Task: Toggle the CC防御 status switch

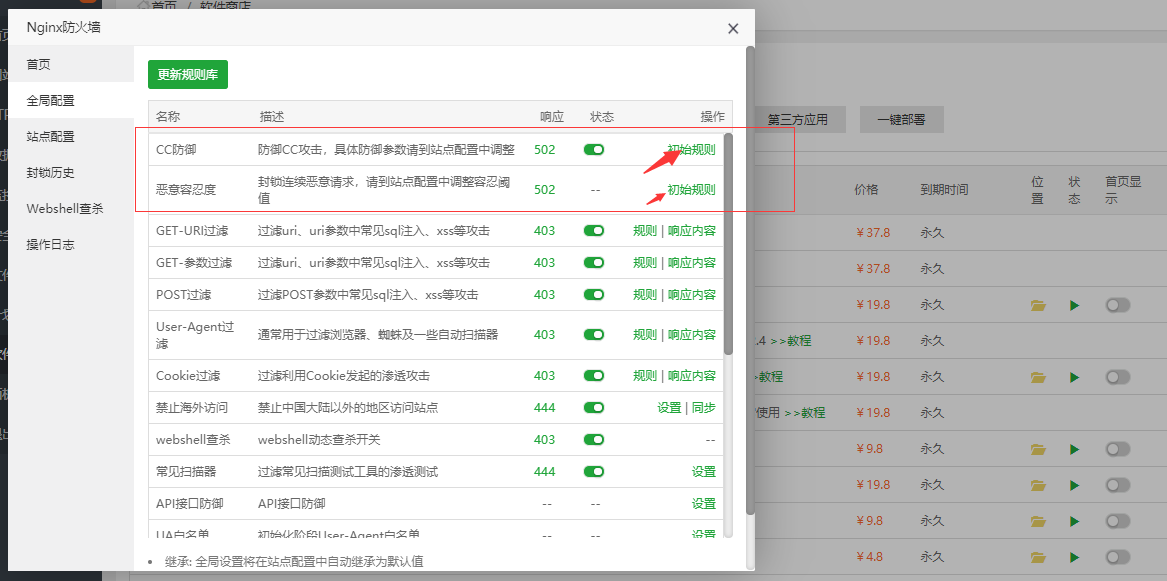Action: 594,150
